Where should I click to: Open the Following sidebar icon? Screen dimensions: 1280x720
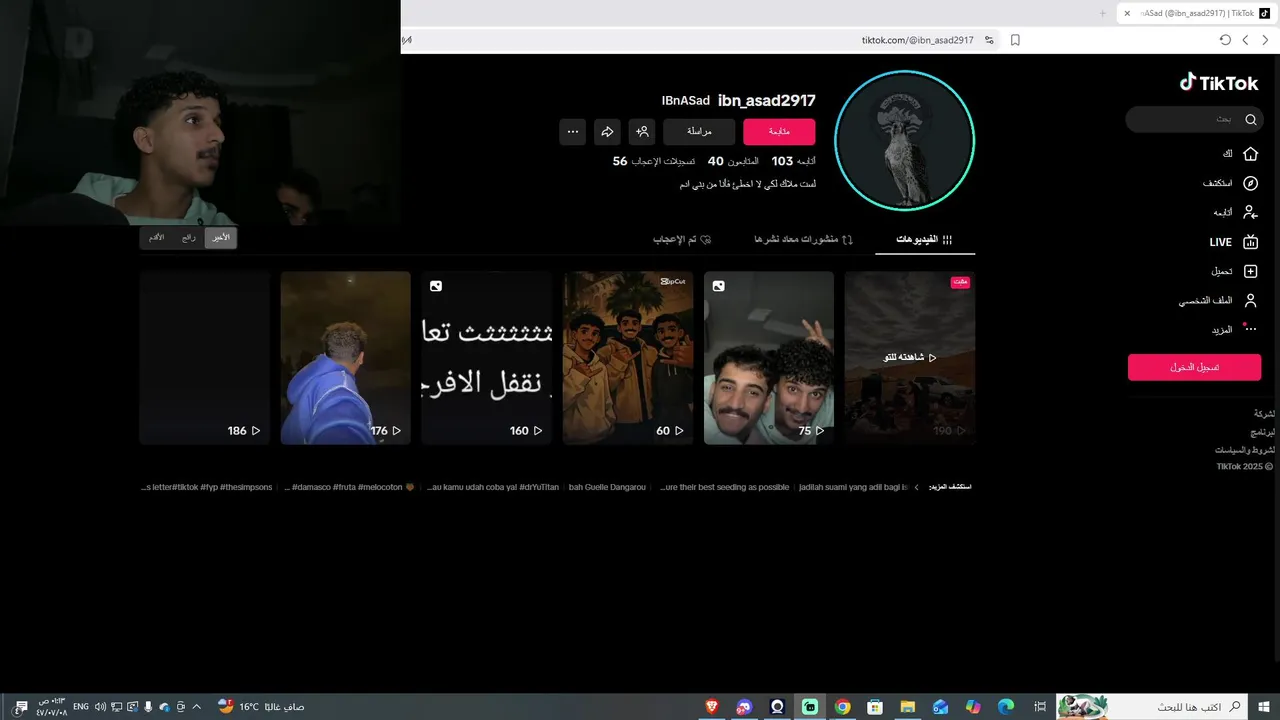pyautogui.click(x=1249, y=212)
